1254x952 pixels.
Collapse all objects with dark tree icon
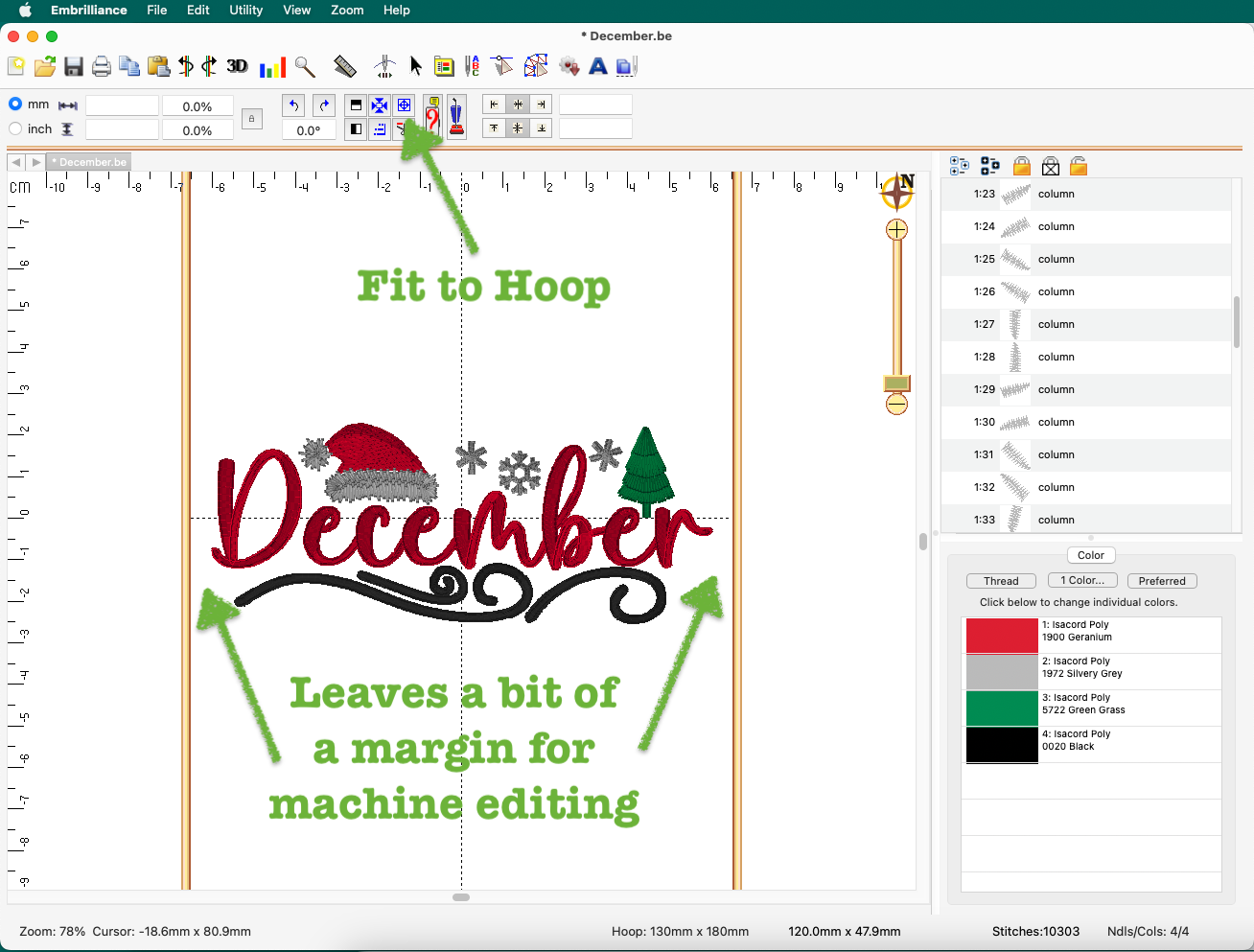click(x=990, y=166)
